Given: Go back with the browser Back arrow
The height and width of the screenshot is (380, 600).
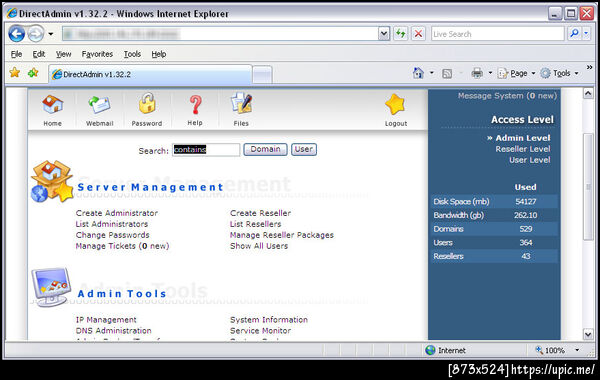Looking at the screenshot, I should [x=16, y=34].
